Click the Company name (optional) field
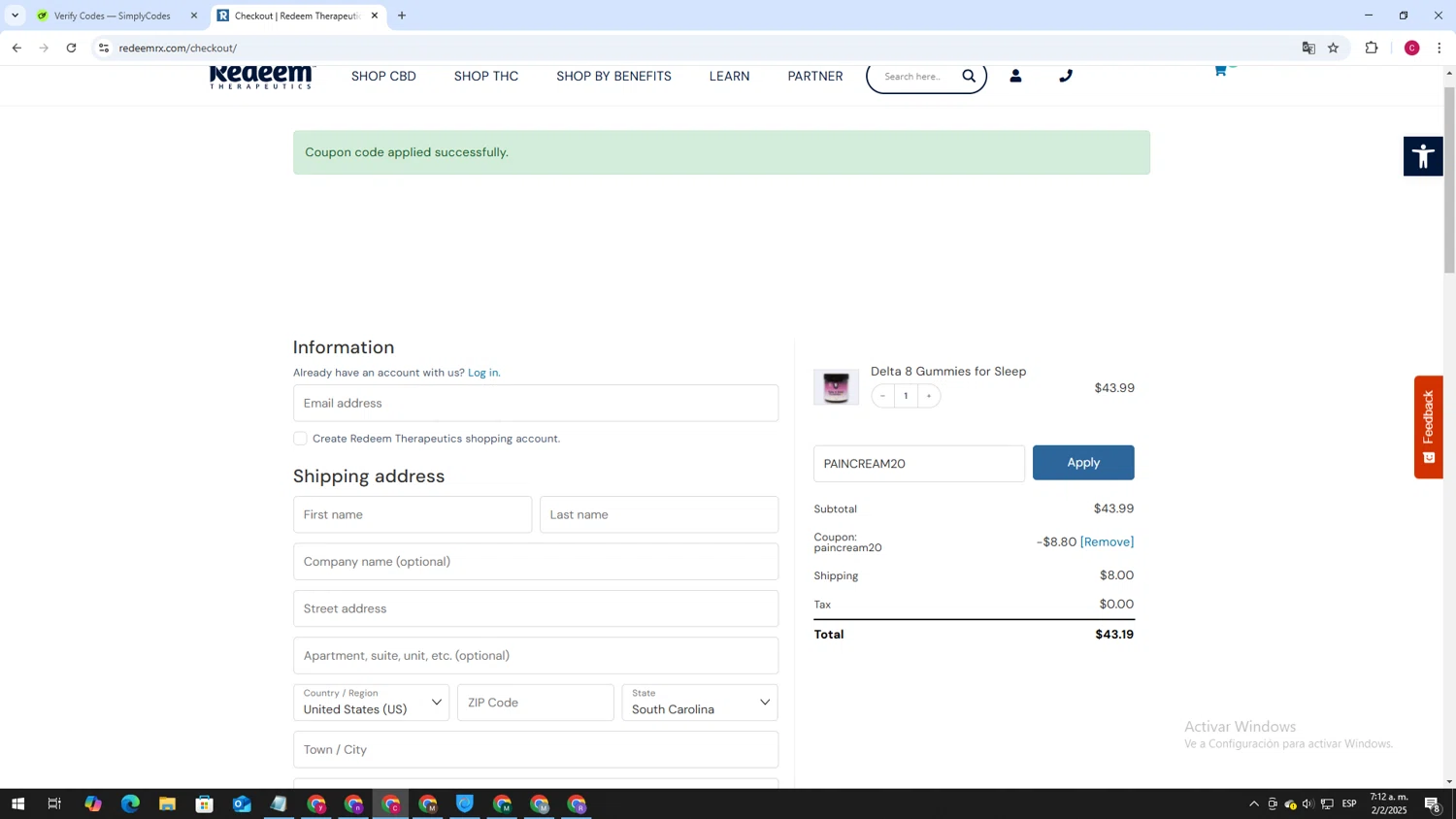The width and height of the screenshot is (1456, 819). point(536,562)
